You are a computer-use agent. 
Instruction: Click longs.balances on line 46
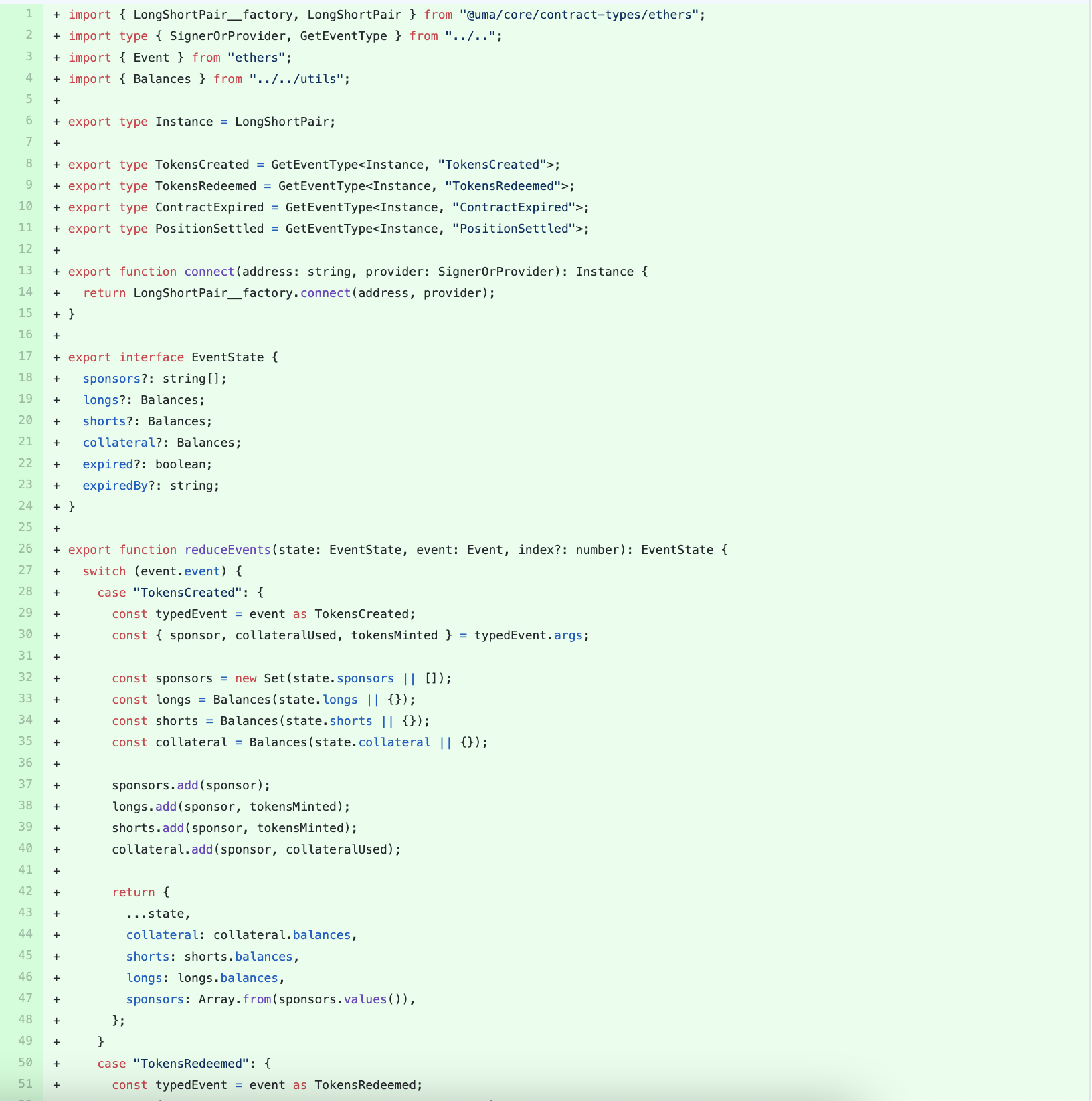[x=227, y=978]
